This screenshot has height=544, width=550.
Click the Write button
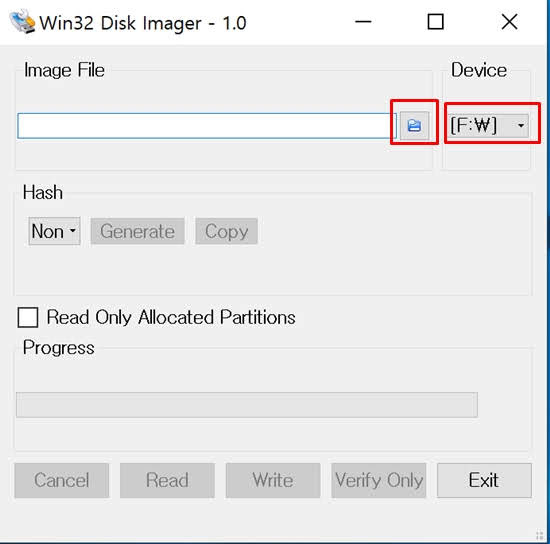[273, 480]
